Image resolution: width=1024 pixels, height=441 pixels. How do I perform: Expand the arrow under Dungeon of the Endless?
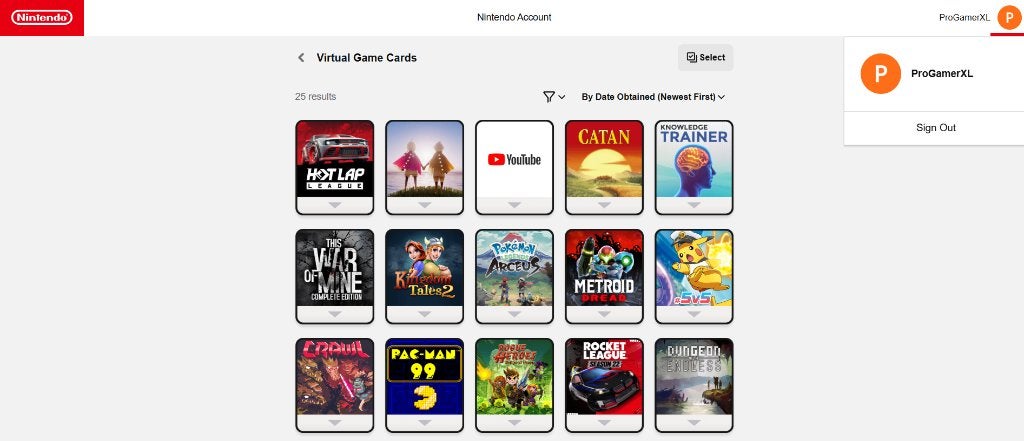694,423
